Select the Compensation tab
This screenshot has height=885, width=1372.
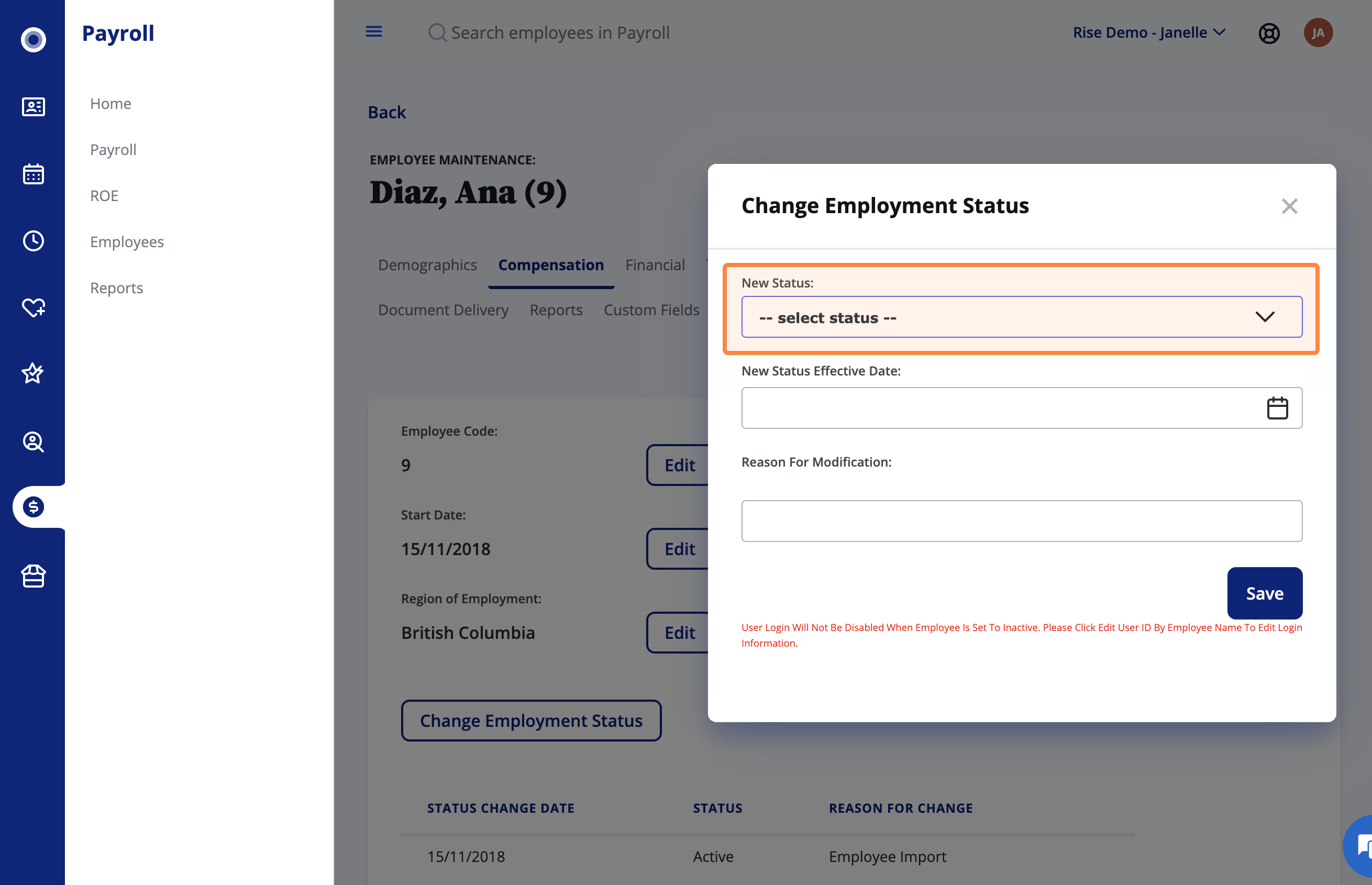click(x=551, y=265)
